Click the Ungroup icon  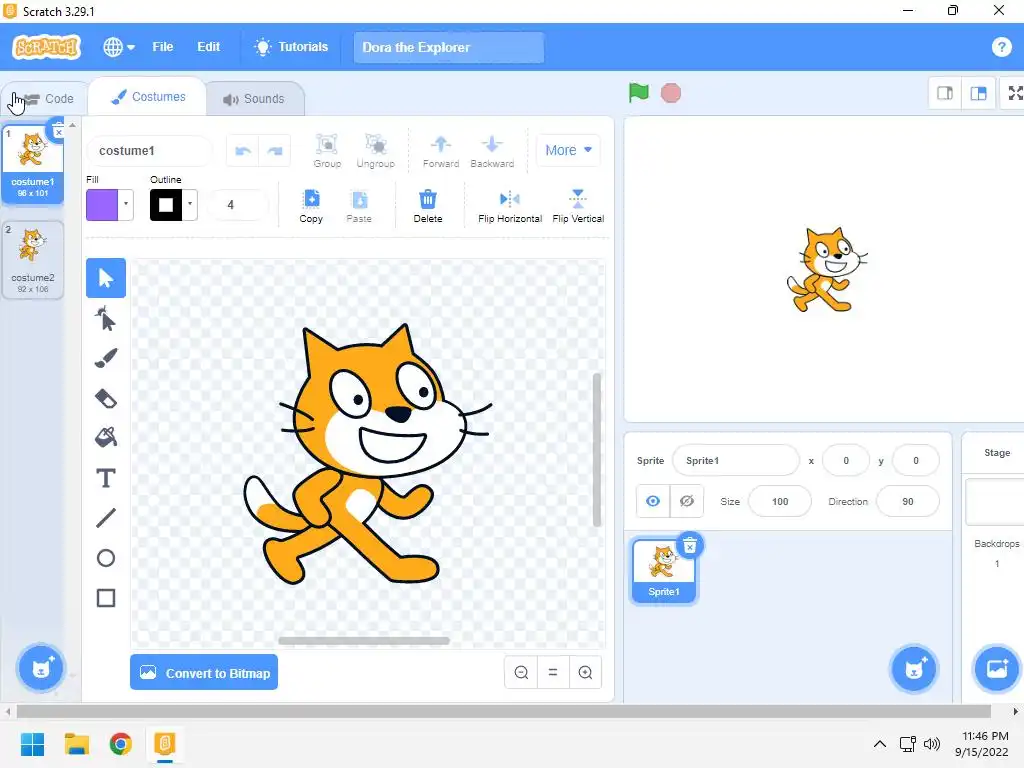376,151
